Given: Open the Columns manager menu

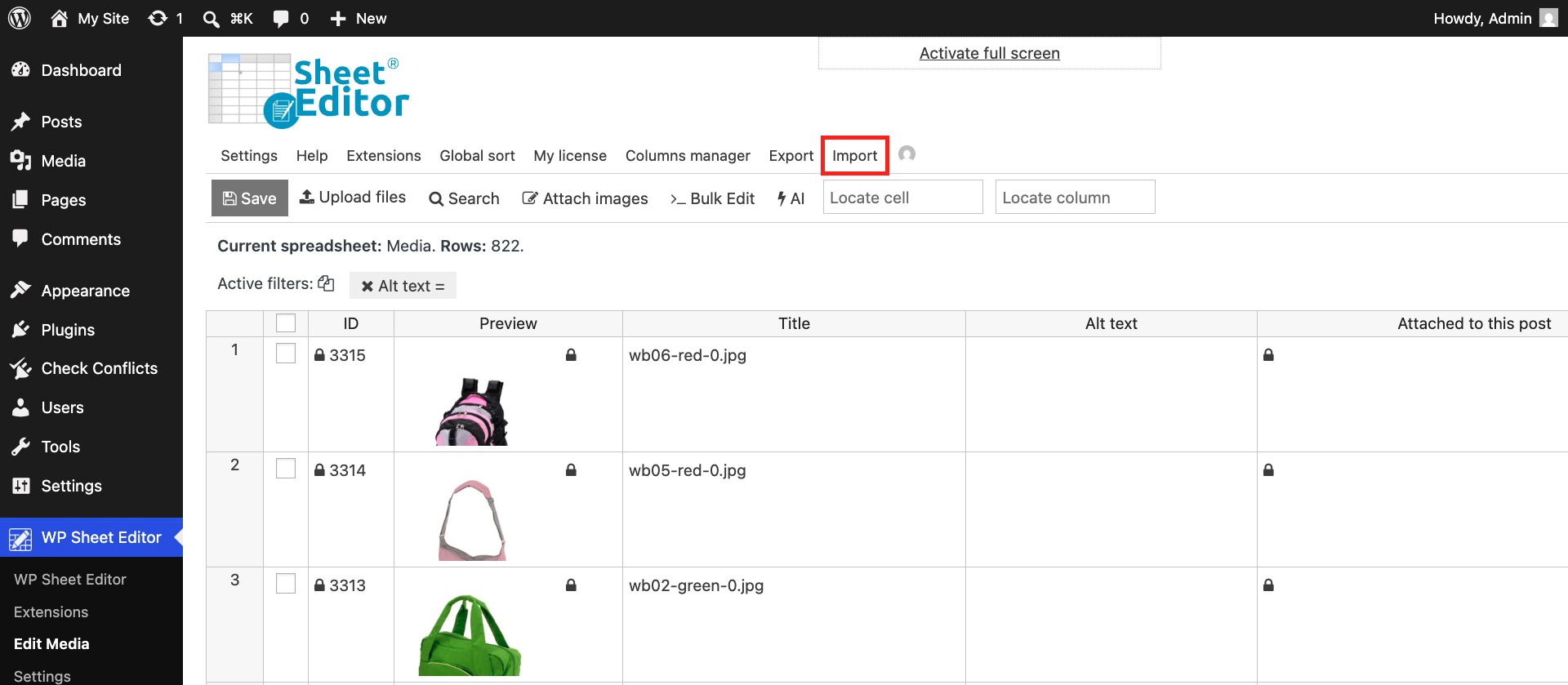Looking at the screenshot, I should pos(688,156).
